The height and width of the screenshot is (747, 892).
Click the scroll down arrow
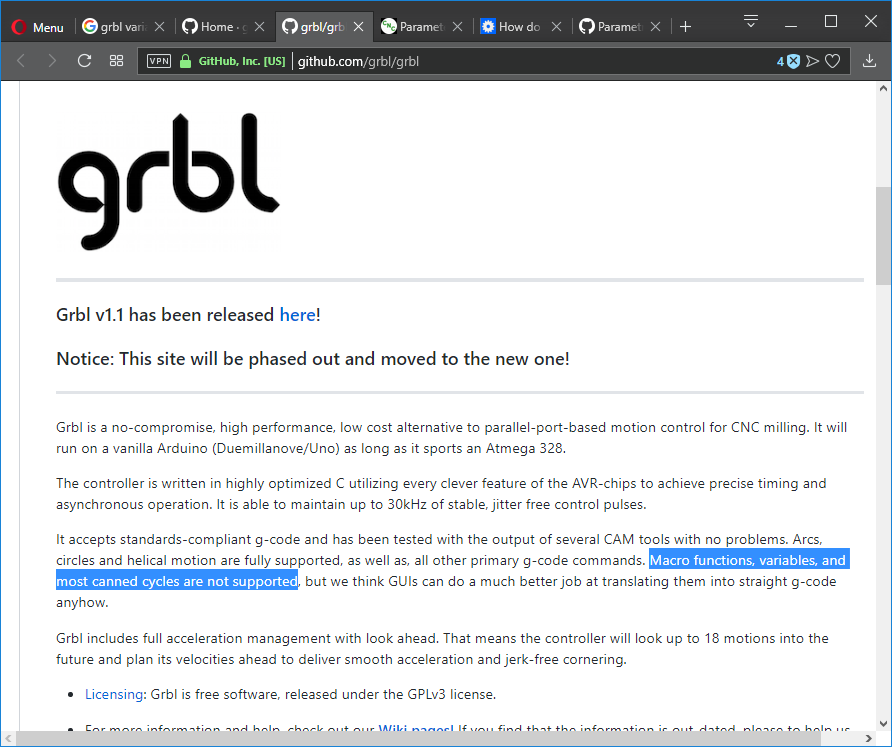point(883,724)
